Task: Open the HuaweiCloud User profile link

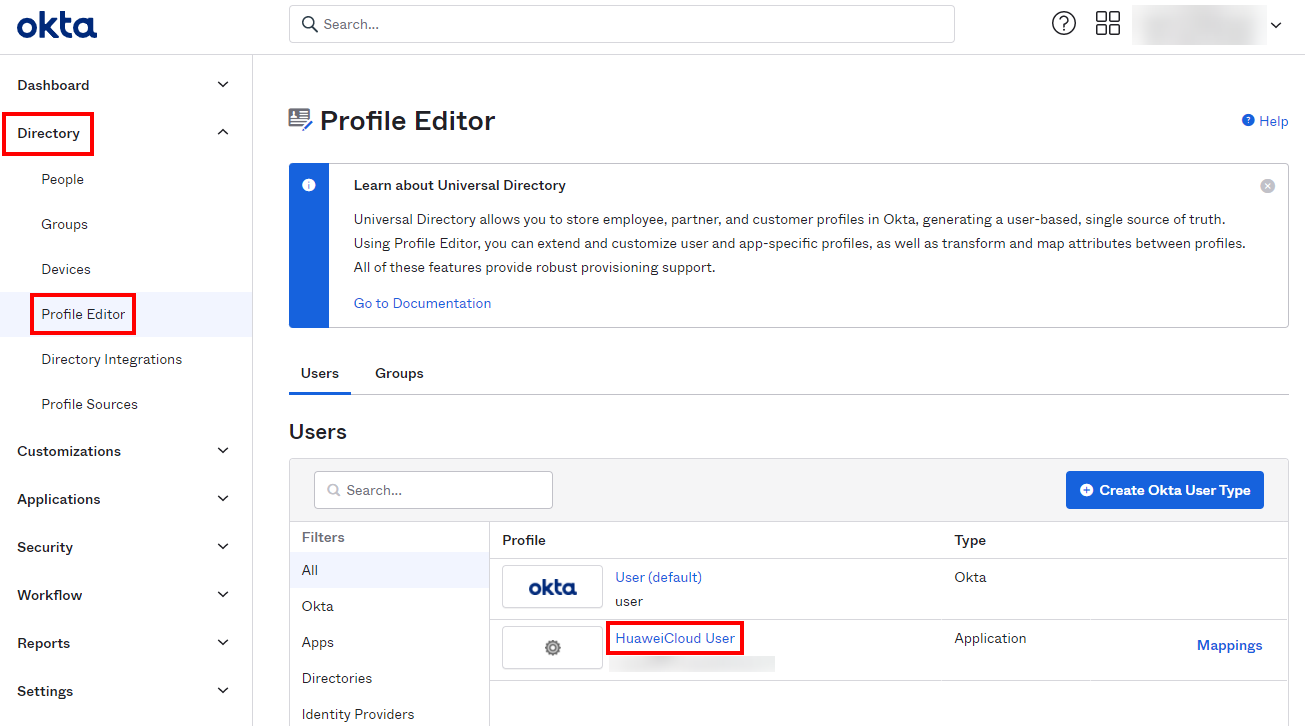Action: point(675,638)
